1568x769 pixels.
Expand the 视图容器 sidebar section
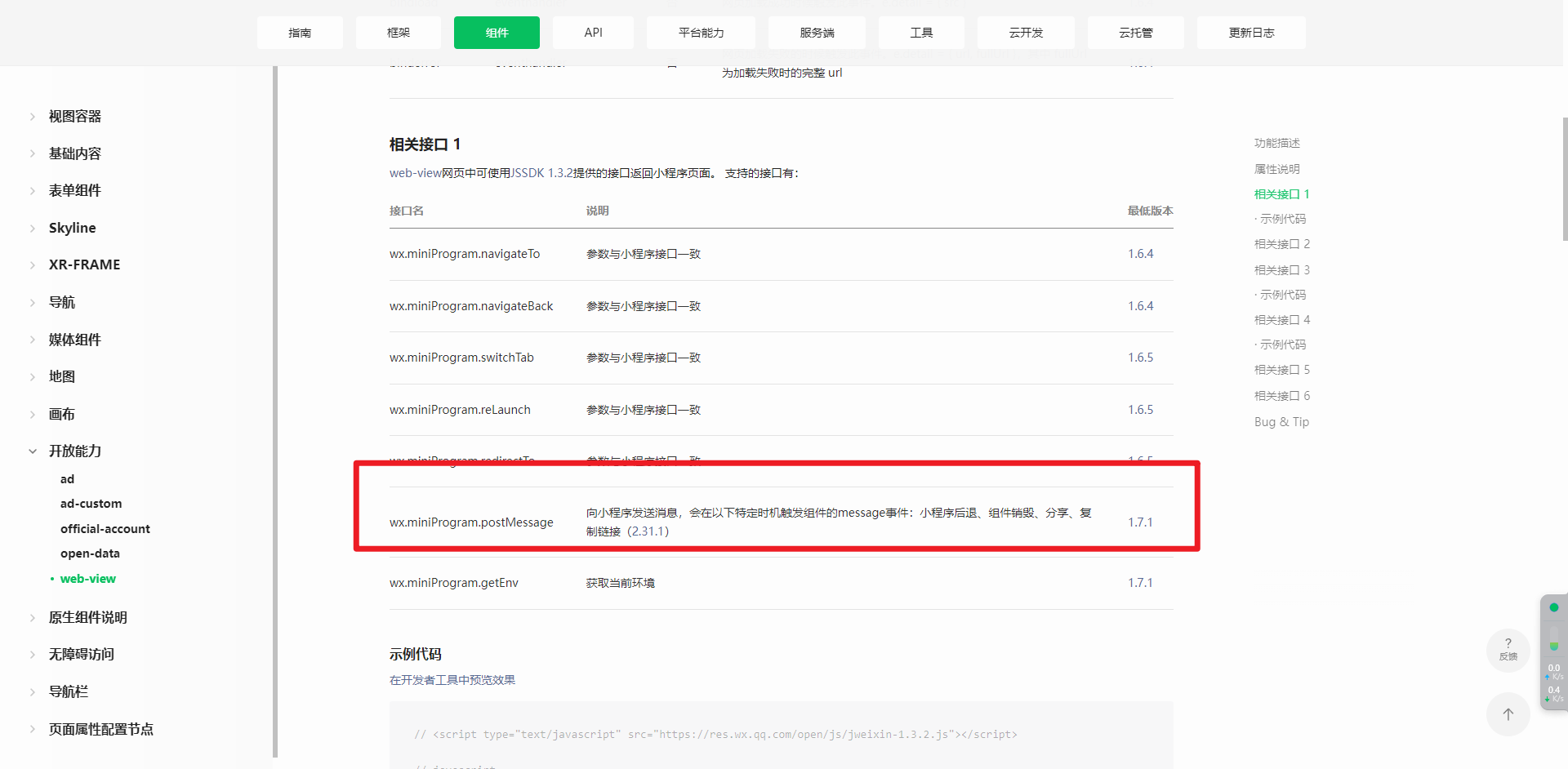coord(74,117)
